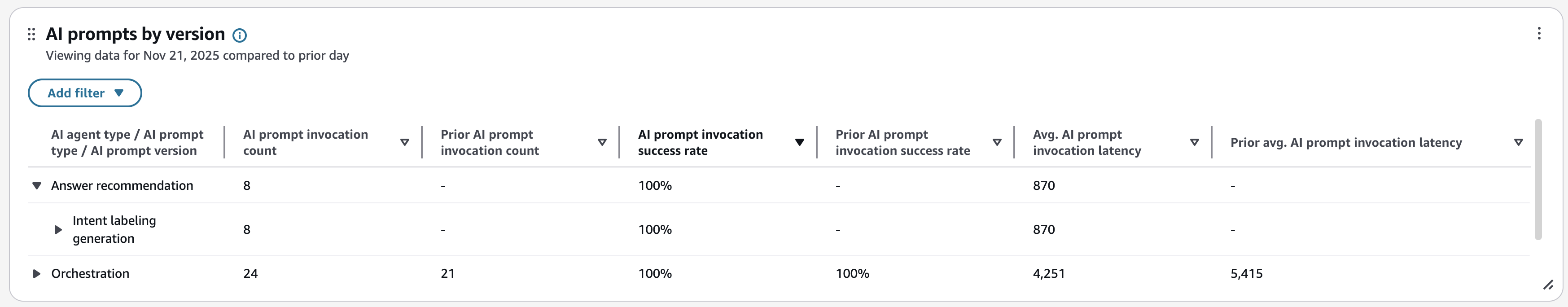The height and width of the screenshot is (307, 1568).
Task: Click the Answer recommendation row label
Action: pyautogui.click(x=121, y=185)
